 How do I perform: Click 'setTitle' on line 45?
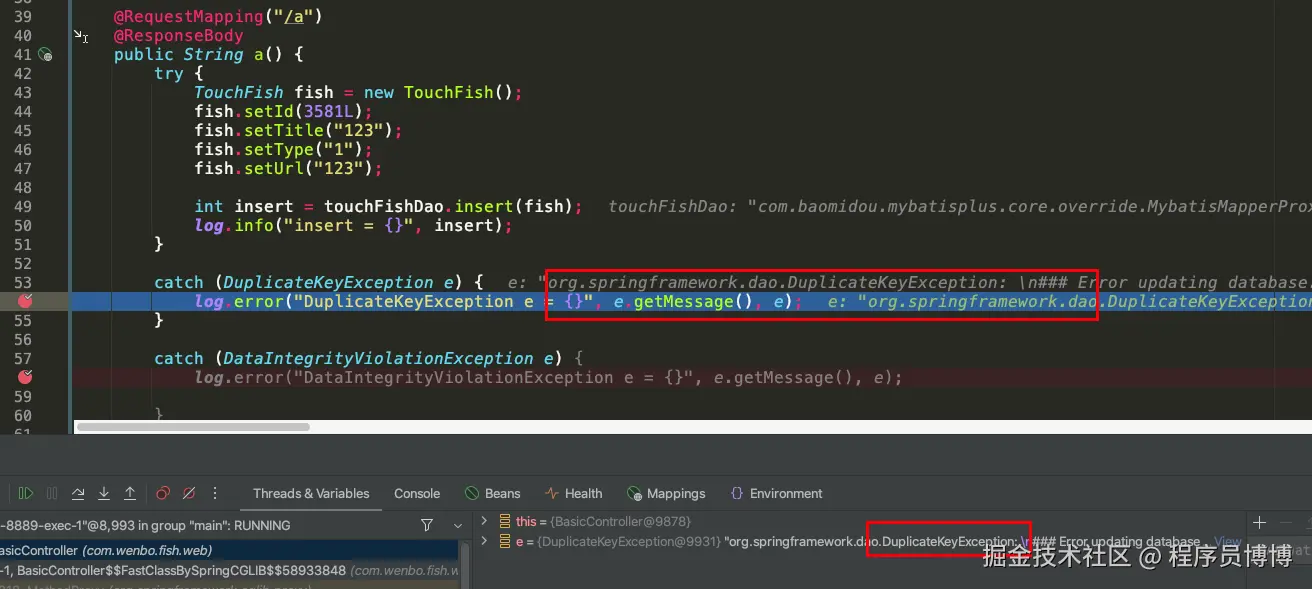pyautogui.click(x=284, y=130)
